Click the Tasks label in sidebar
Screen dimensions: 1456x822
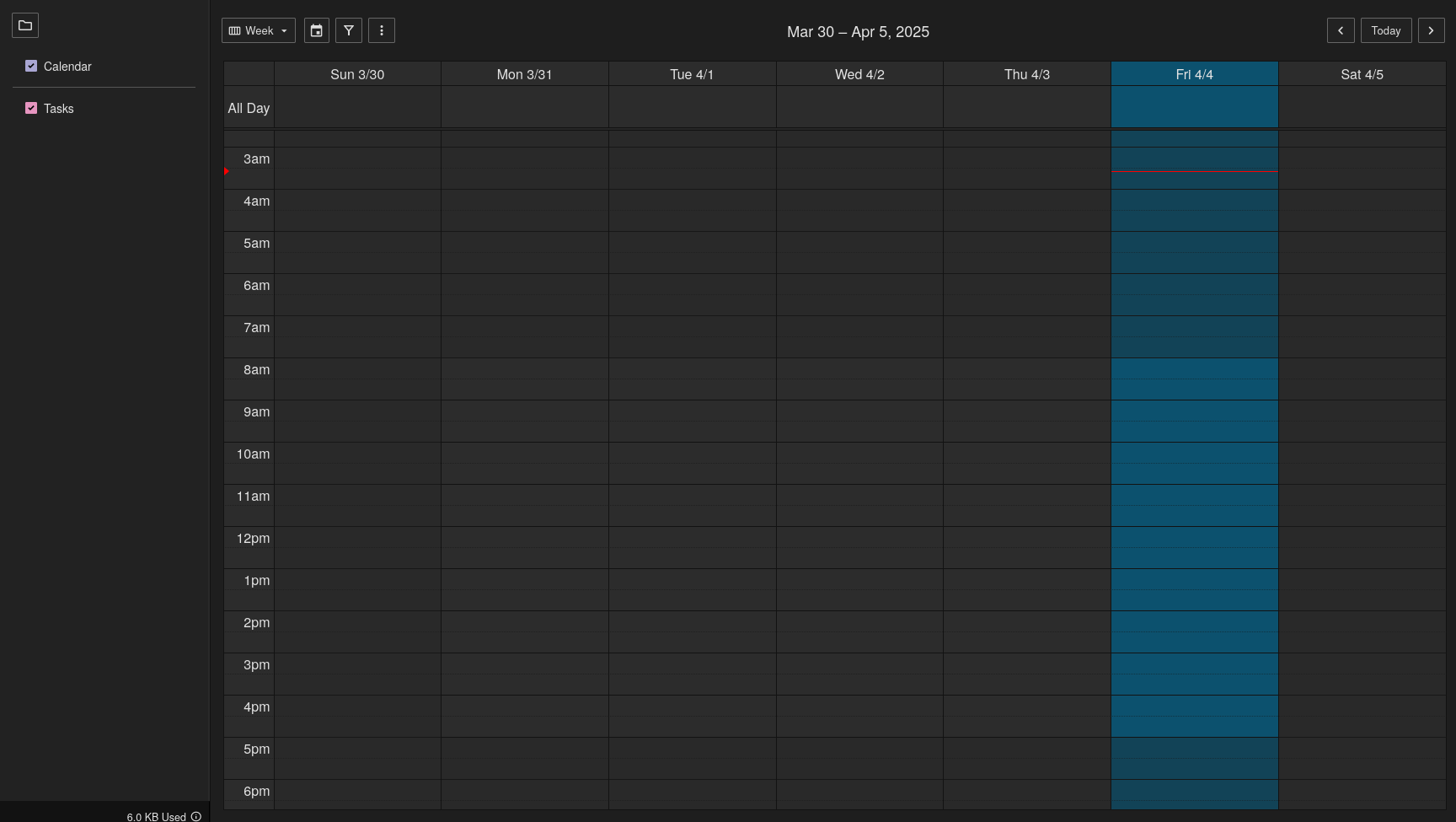click(x=59, y=109)
